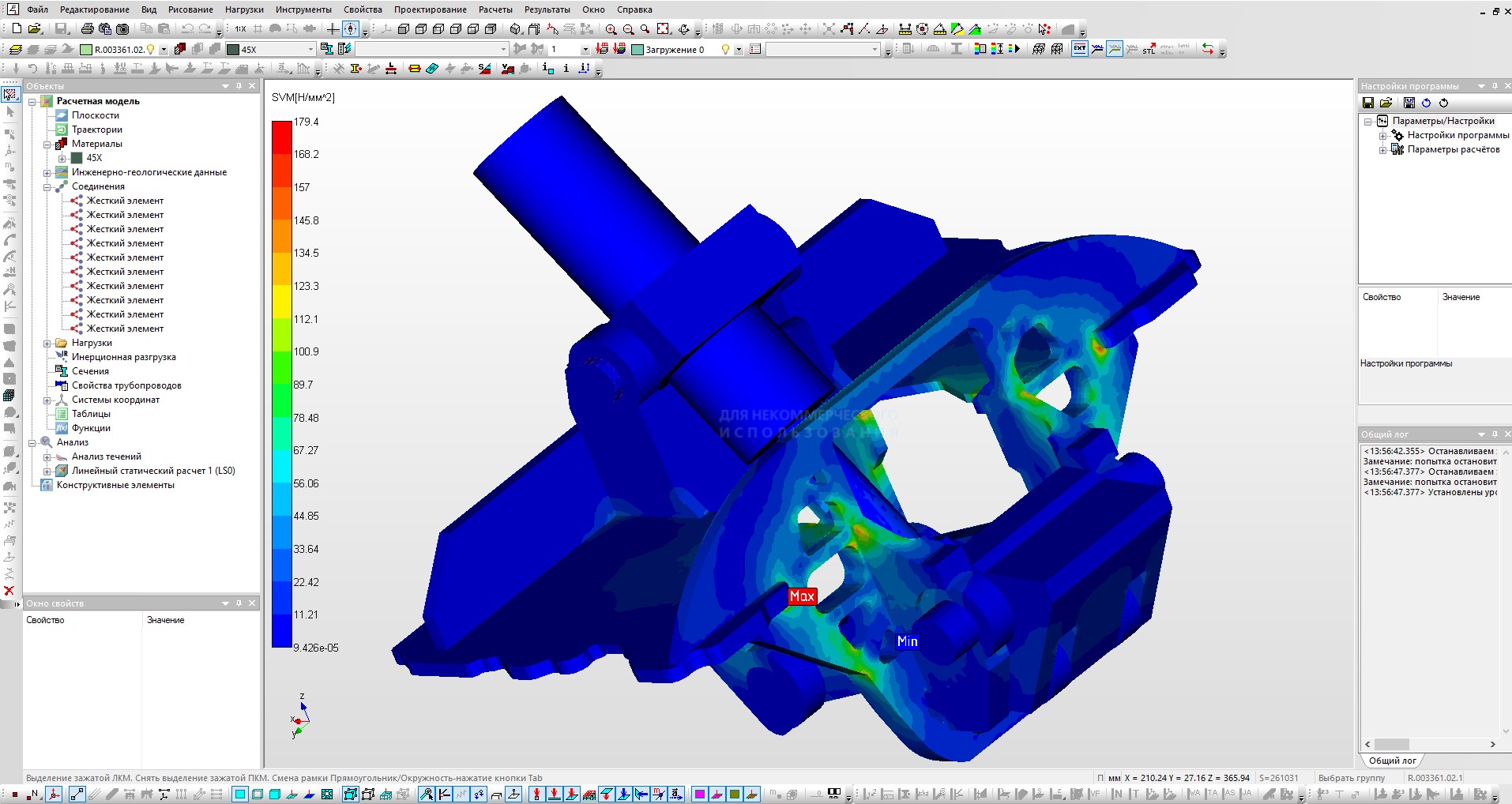The width and height of the screenshot is (1512, 804).
Task: Click the Zoom In magnifier icon
Action: click(611, 29)
